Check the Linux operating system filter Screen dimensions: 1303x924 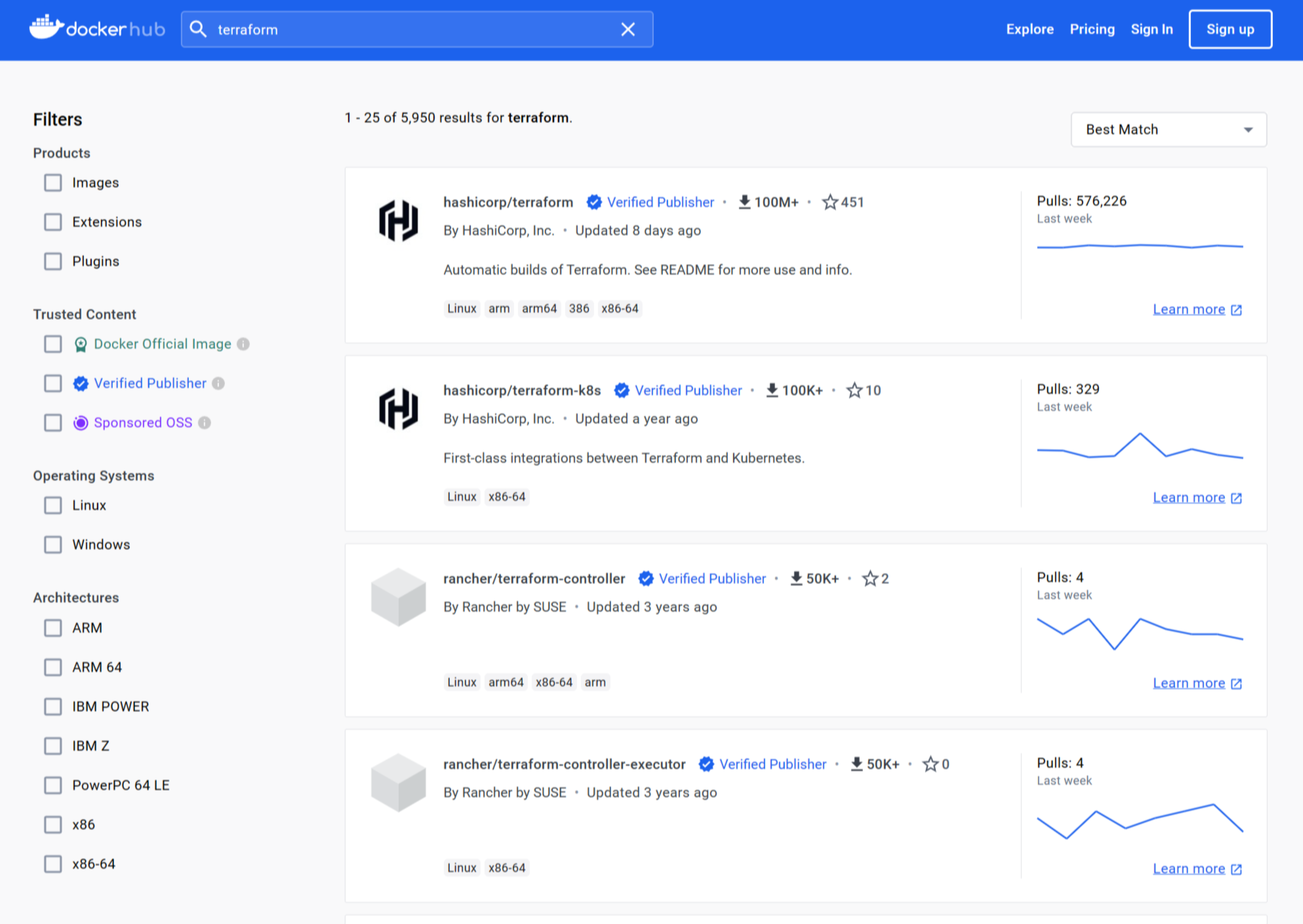pos(52,505)
